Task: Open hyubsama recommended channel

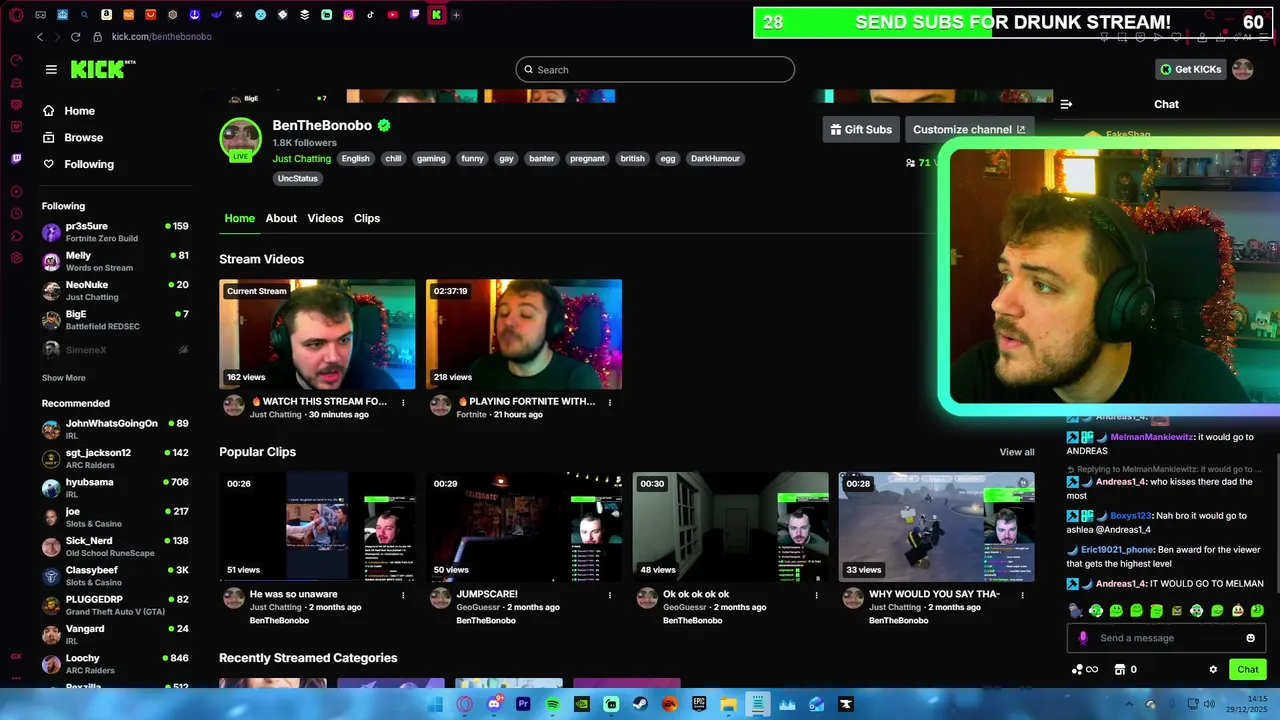Action: point(115,488)
